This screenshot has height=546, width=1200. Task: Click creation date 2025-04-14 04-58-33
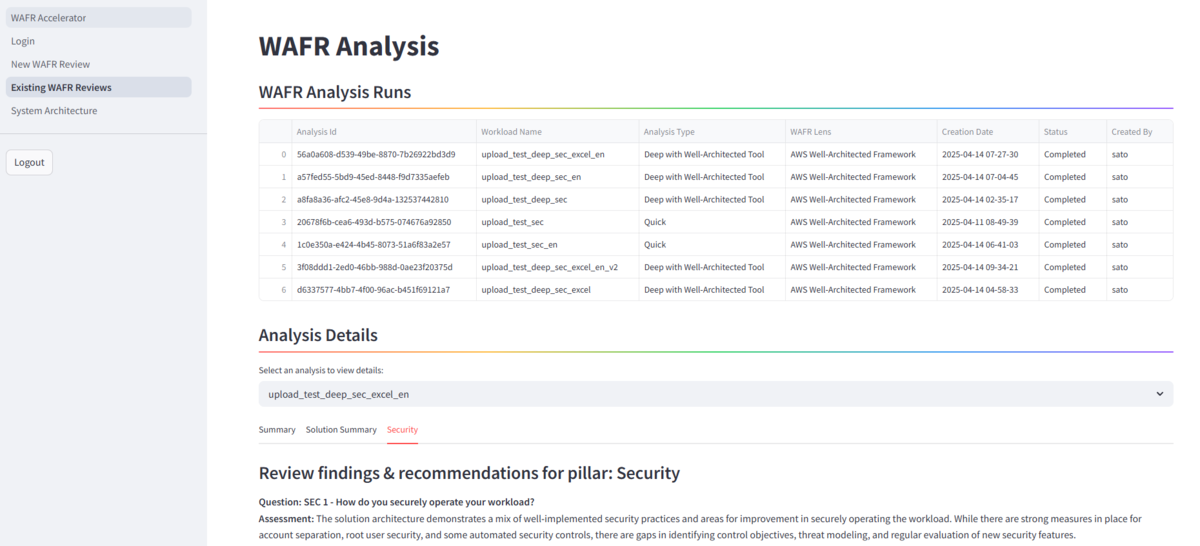point(988,290)
